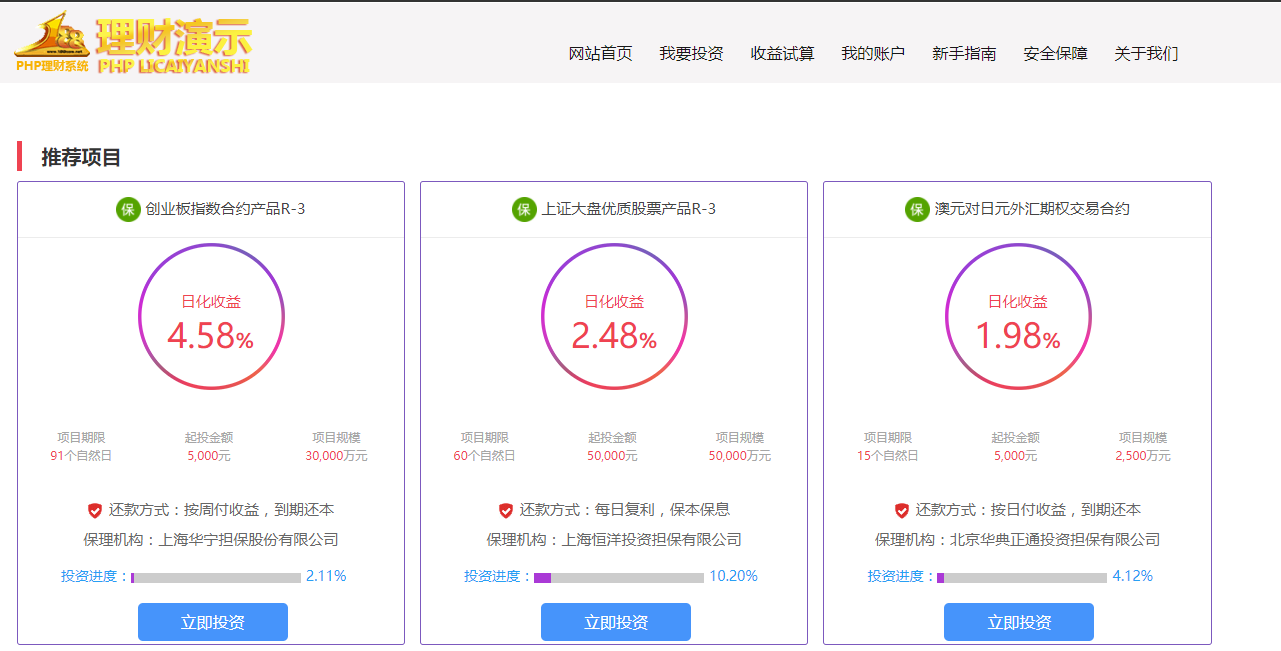Click red shield icon beside 每日复利
This screenshot has height=651, width=1281.
click(x=506, y=510)
